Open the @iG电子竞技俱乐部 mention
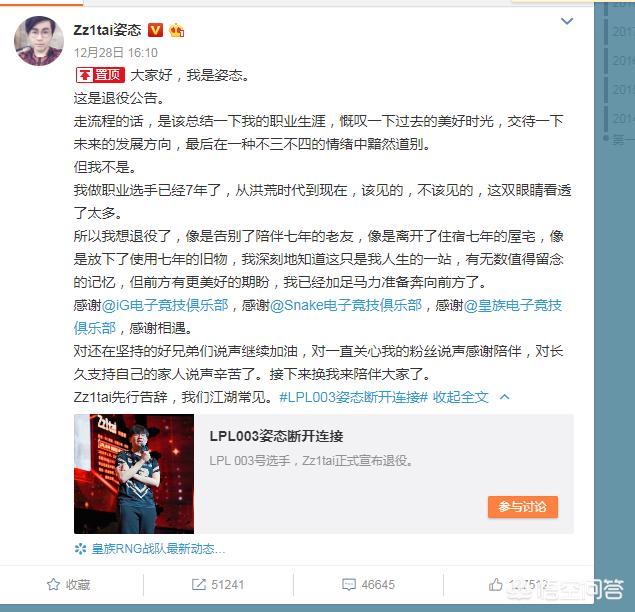This screenshot has width=635, height=612. (x=165, y=305)
